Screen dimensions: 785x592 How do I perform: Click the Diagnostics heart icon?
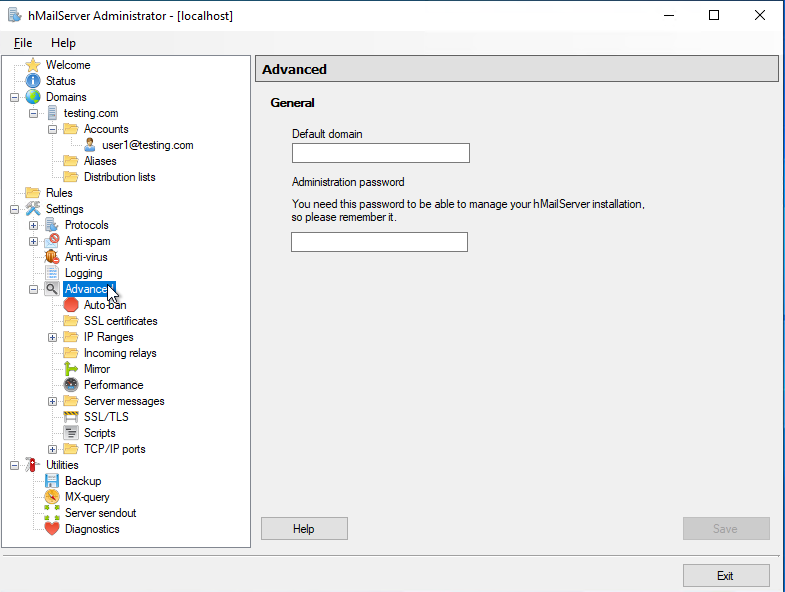click(x=52, y=529)
